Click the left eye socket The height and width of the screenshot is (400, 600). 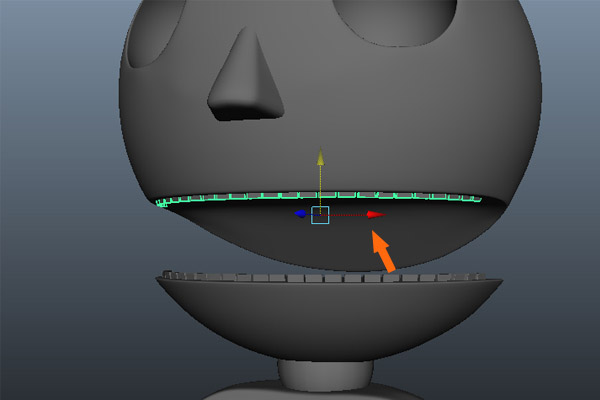tap(155, 33)
